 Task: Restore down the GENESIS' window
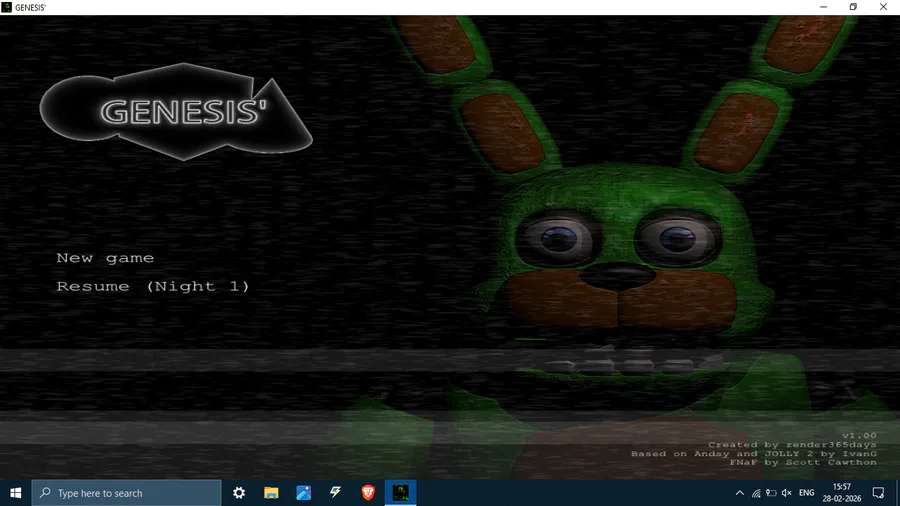pos(854,7)
